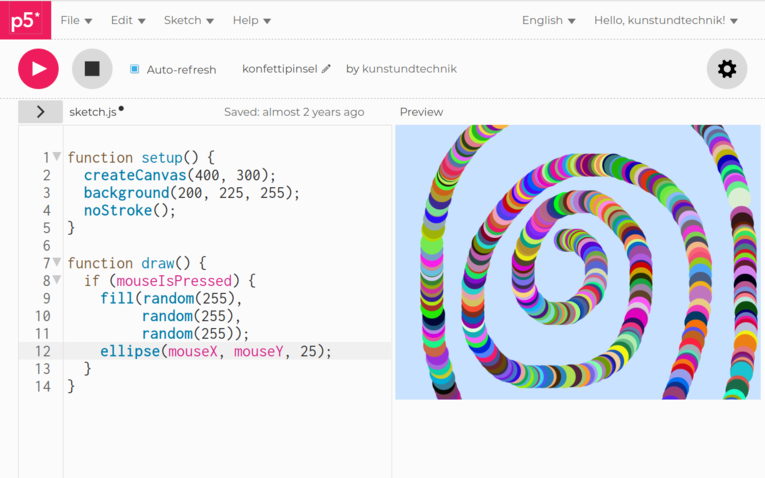This screenshot has width=765, height=478.
Task: Toggle the Auto-refresh checkbox
Action: pyautogui.click(x=135, y=70)
